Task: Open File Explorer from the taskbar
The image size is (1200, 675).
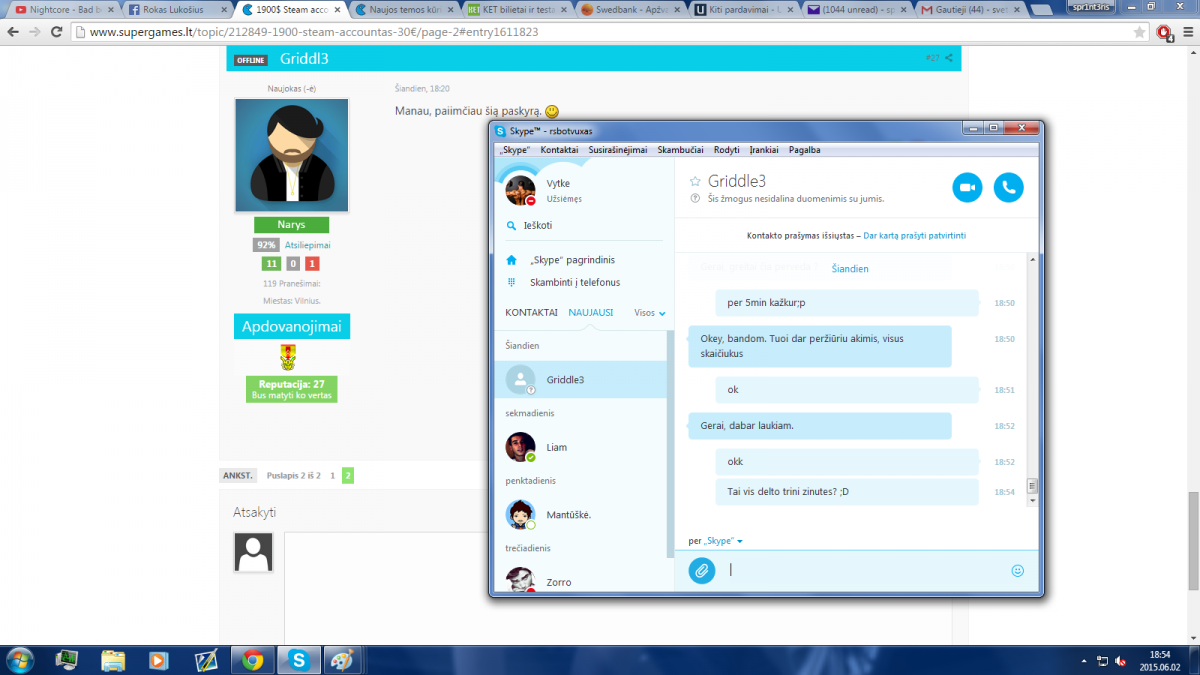Action: tap(113, 660)
